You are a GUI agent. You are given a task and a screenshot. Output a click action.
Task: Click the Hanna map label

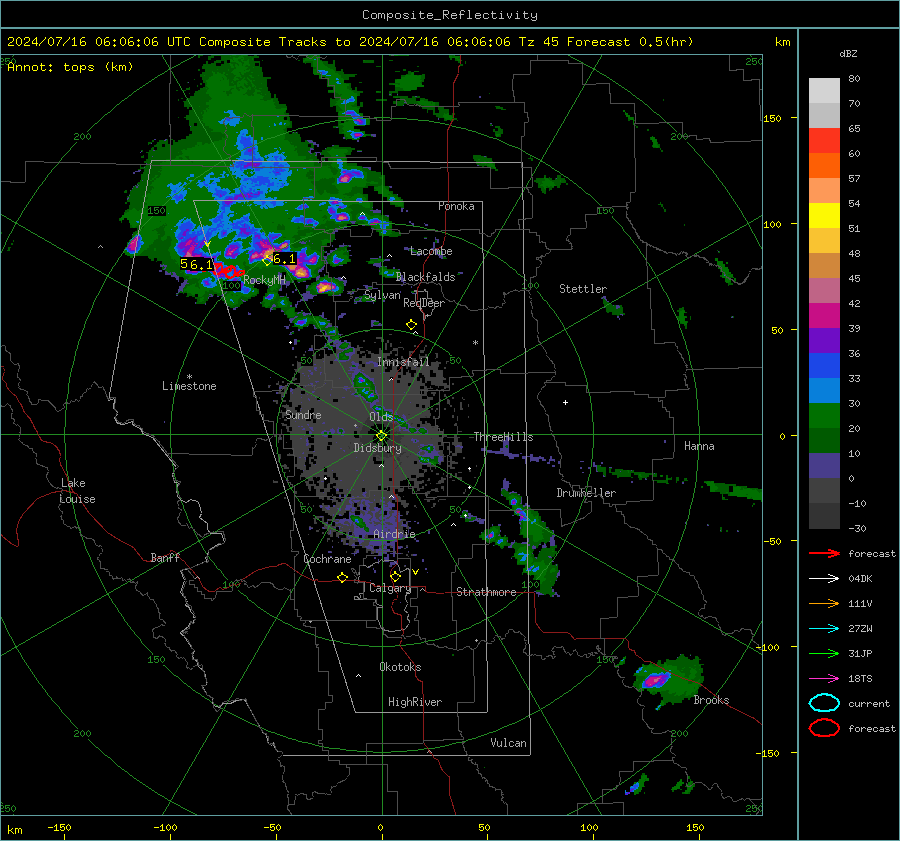tap(699, 446)
